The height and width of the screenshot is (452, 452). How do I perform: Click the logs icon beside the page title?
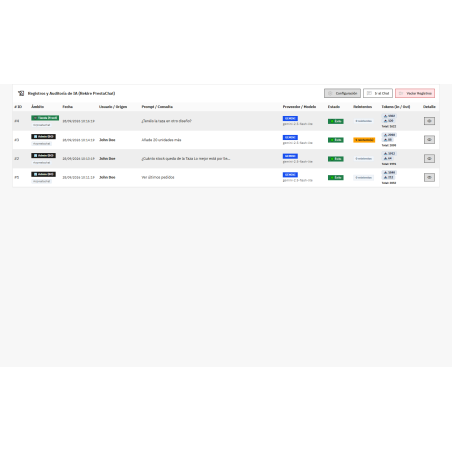(21, 93)
